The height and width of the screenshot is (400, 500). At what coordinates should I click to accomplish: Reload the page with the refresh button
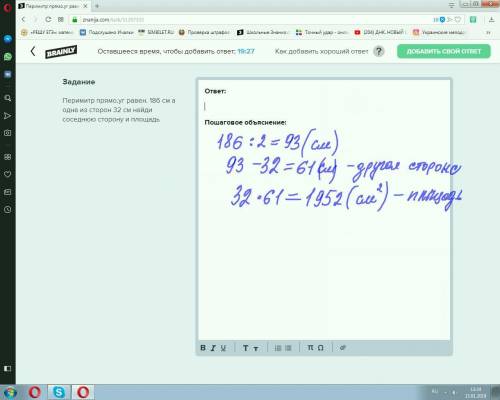pyautogui.click(x=48, y=19)
